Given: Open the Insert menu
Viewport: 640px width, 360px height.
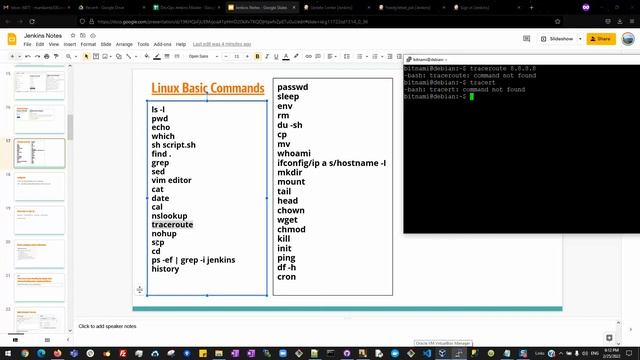Looking at the screenshot, I should 70,44.
